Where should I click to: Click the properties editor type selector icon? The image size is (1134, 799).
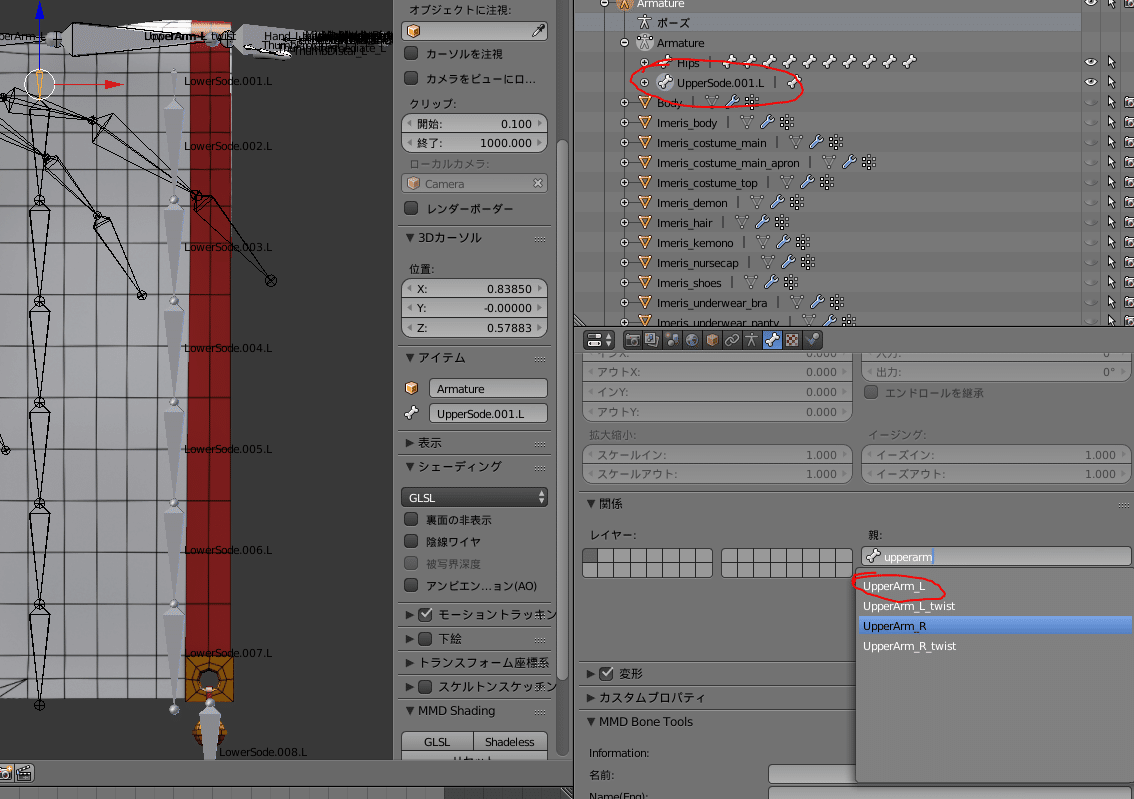[x=600, y=340]
